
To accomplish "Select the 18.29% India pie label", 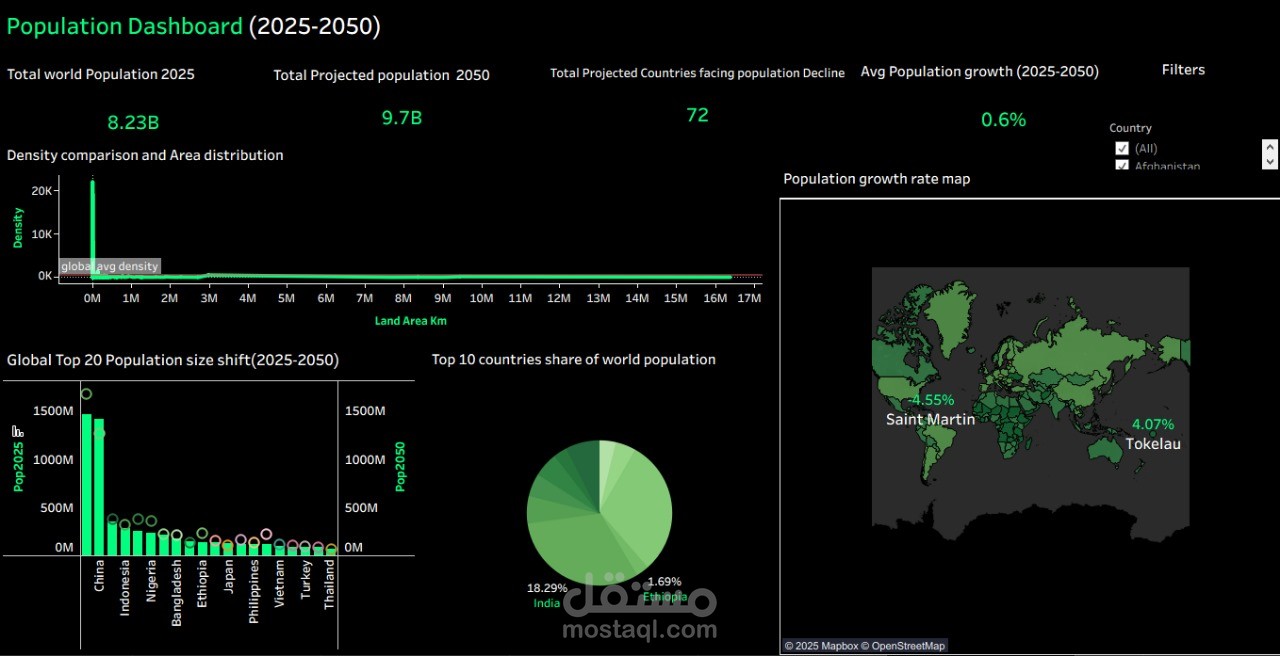I will coord(547,595).
